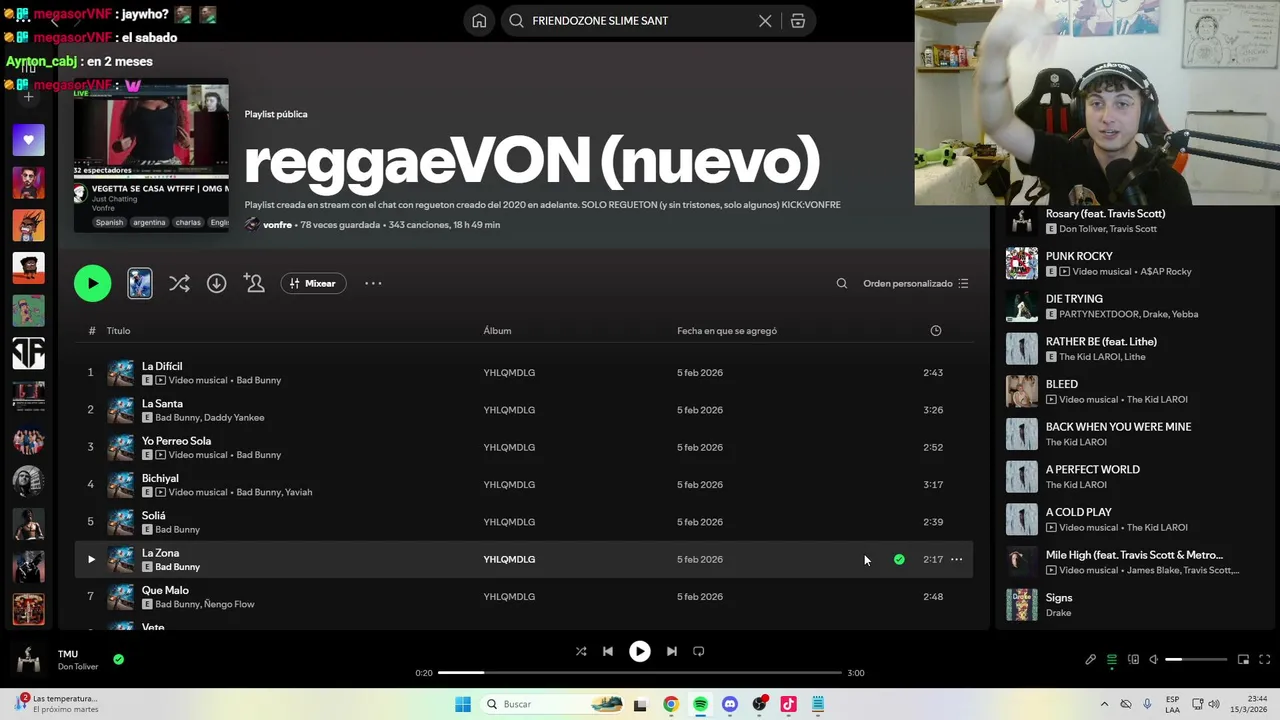Sort by the Álbum column header
Viewport: 1280px width, 720px height.
(x=497, y=331)
